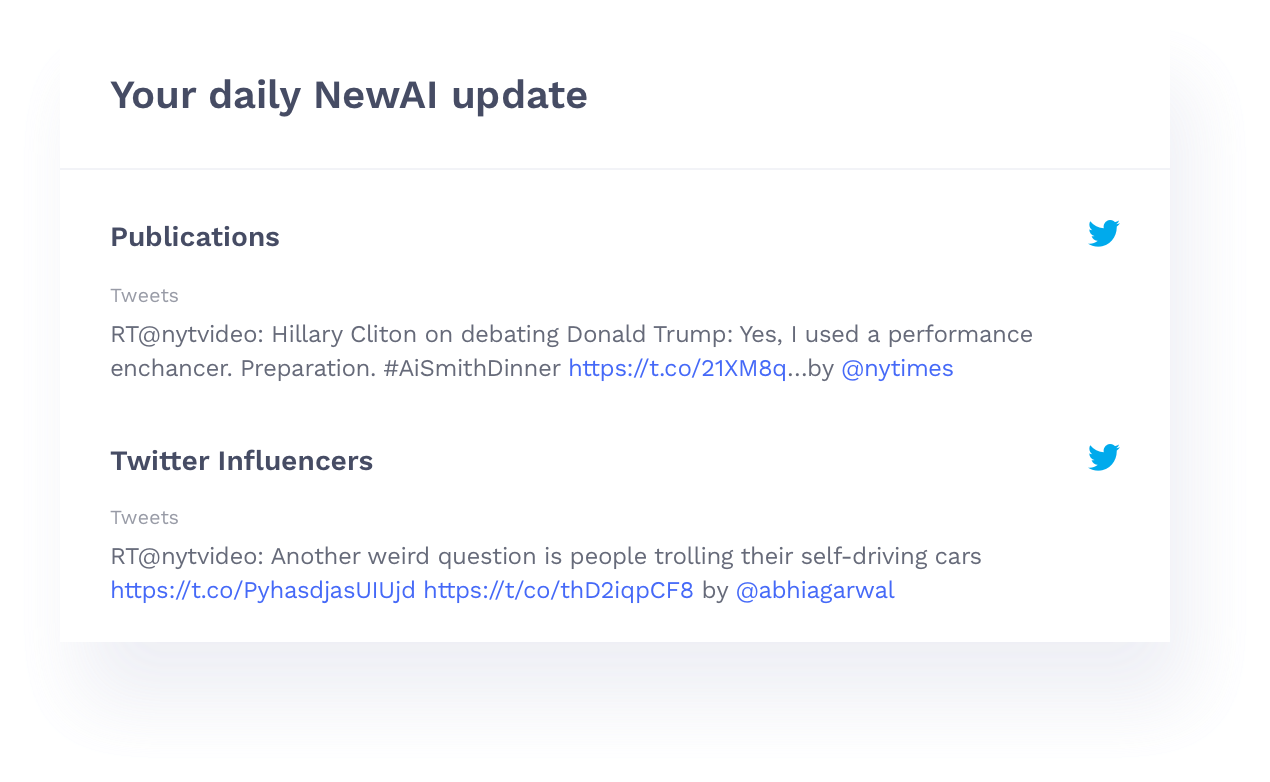Visit the @abhiagarwal profile link
This screenshot has height=782, width=1270.
[815, 591]
